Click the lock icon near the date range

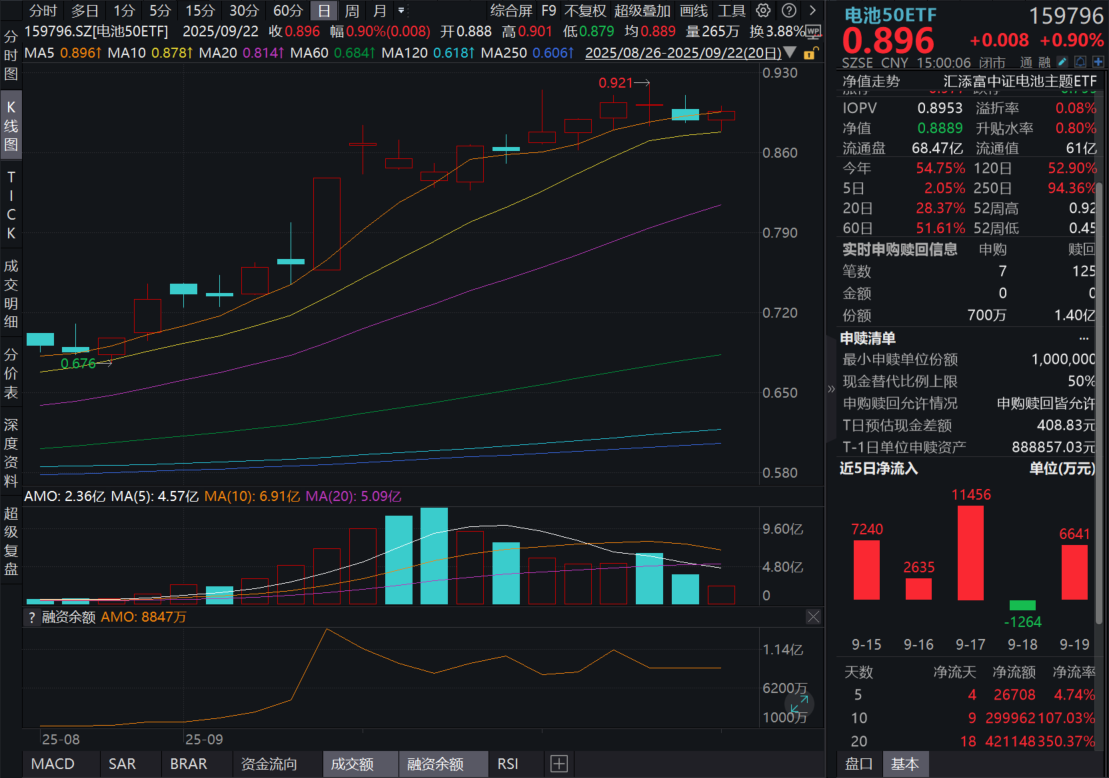(x=811, y=54)
